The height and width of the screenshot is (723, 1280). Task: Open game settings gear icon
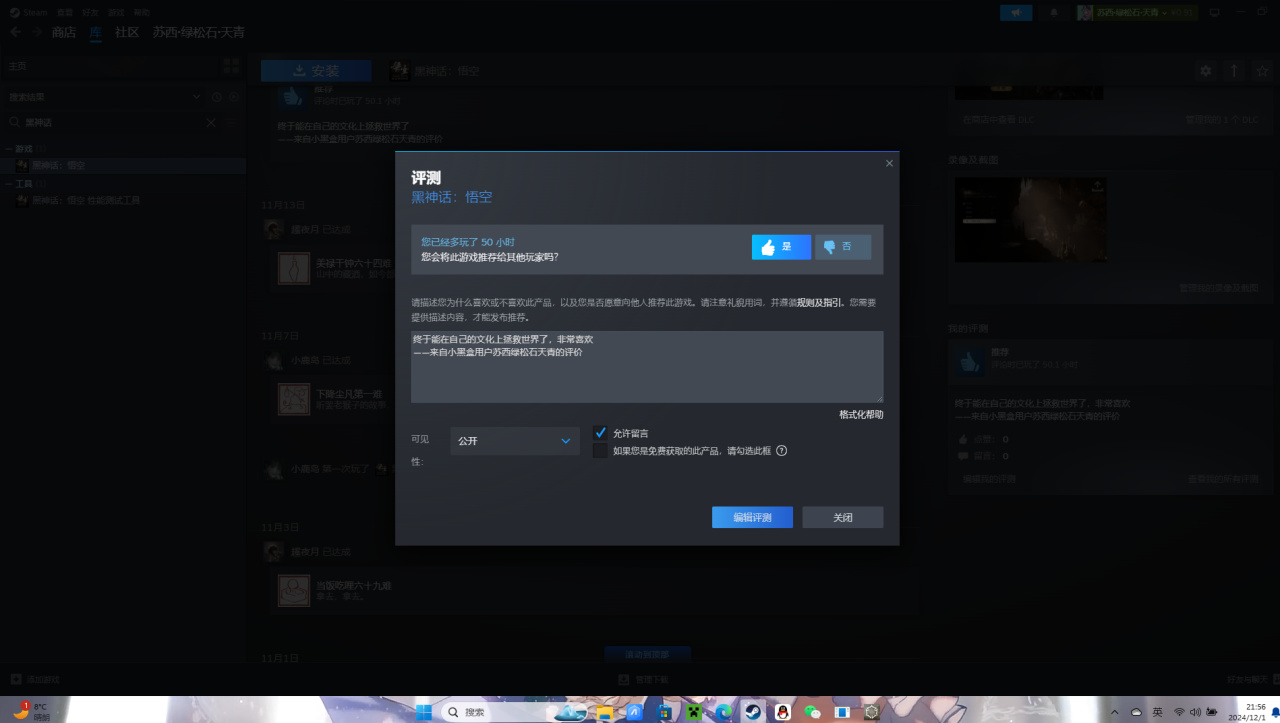coord(1206,71)
